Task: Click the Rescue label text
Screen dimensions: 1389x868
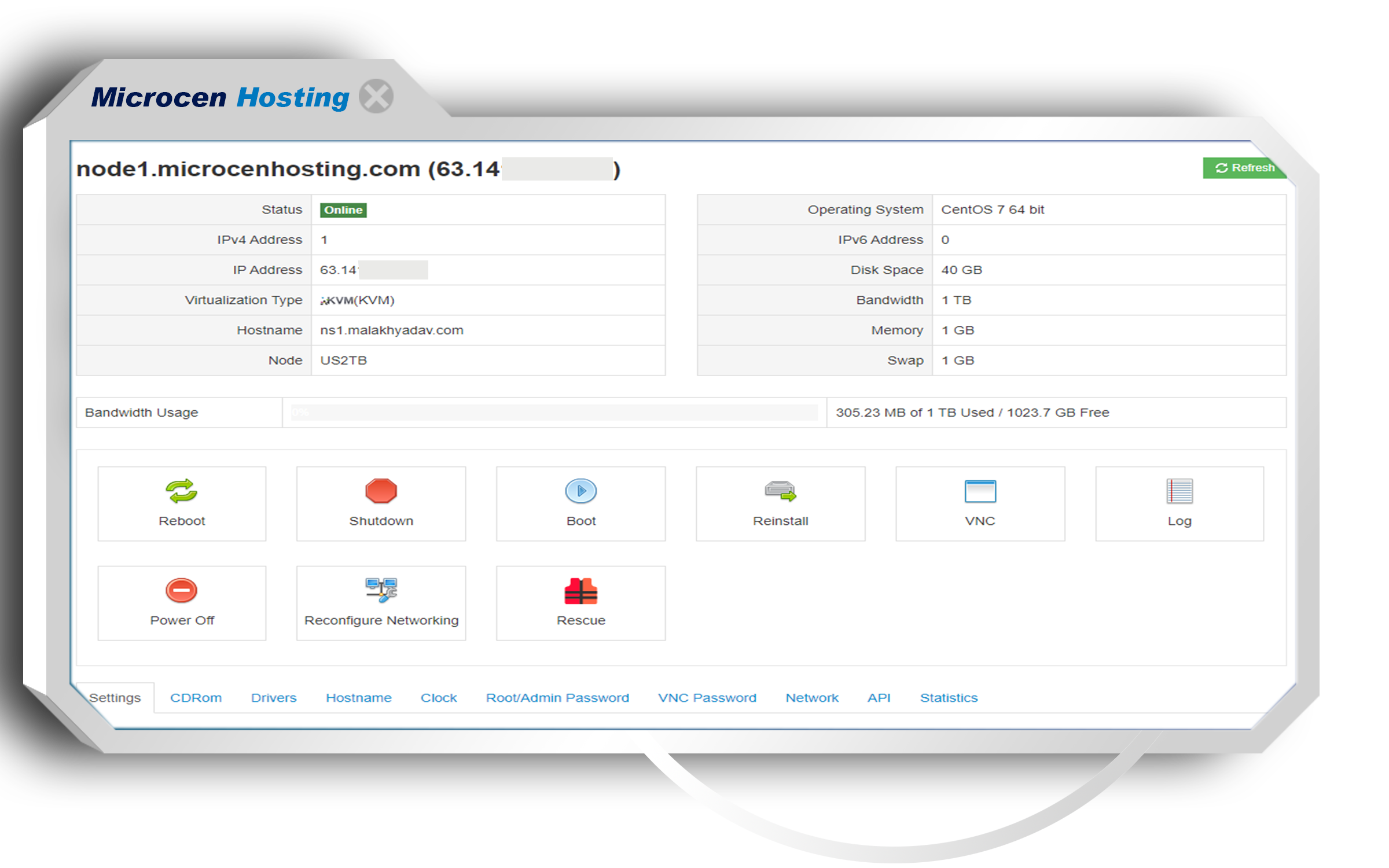Action: 580,620
